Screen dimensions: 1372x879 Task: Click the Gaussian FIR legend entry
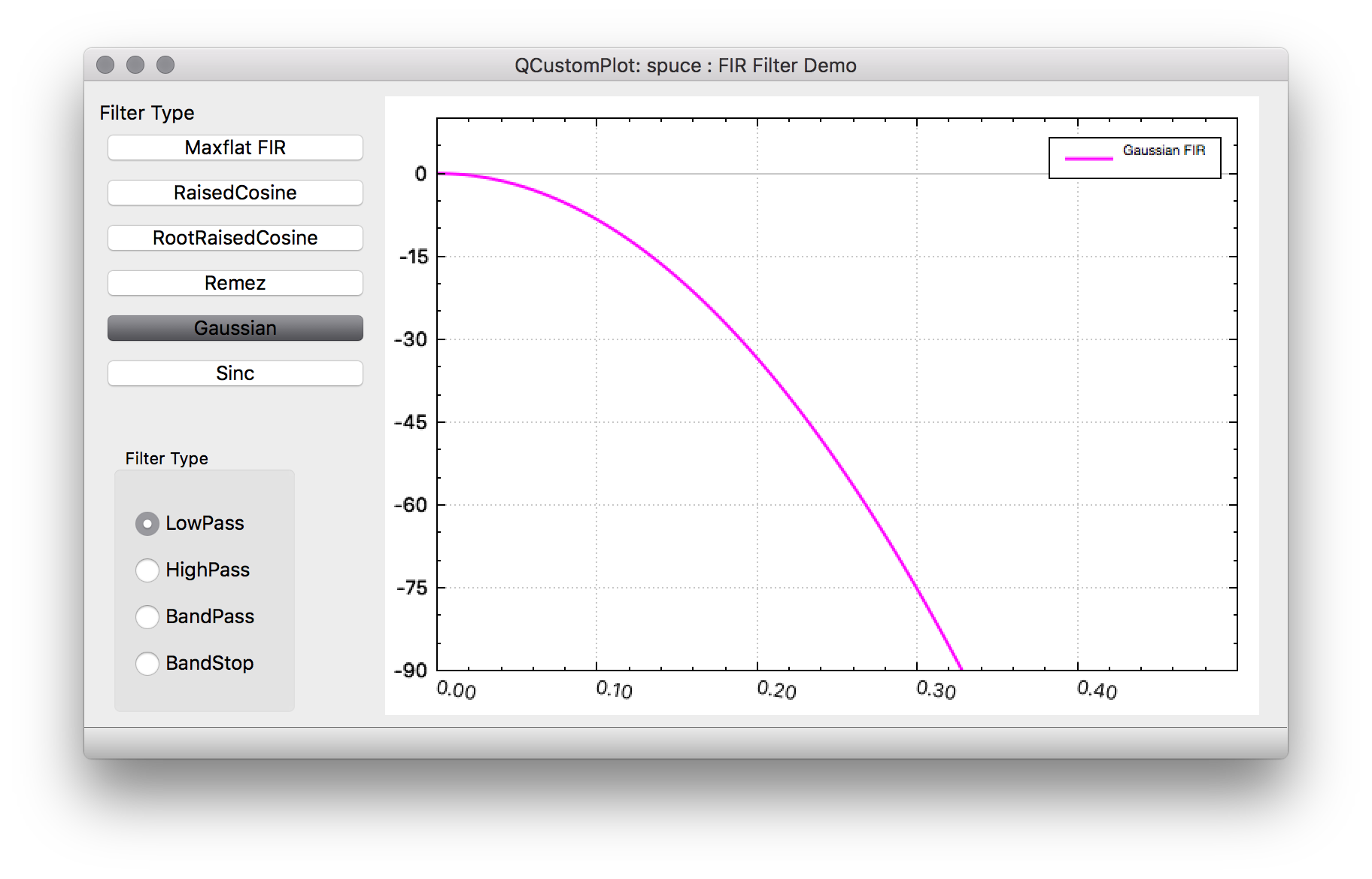point(1164,150)
